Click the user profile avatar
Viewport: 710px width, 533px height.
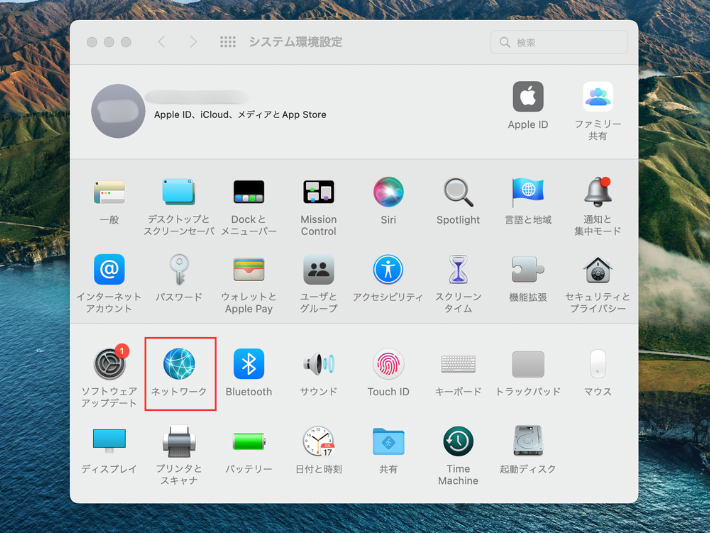pos(118,111)
